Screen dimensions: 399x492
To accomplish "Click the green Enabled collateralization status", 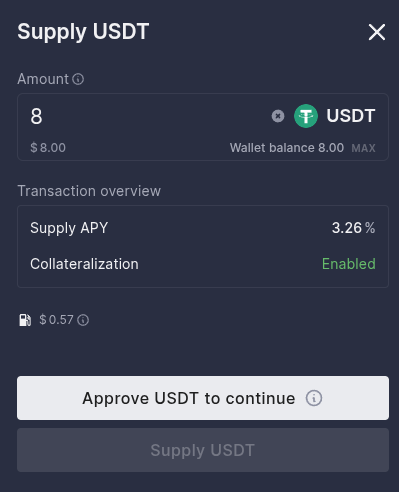I will pyautogui.click(x=349, y=264).
